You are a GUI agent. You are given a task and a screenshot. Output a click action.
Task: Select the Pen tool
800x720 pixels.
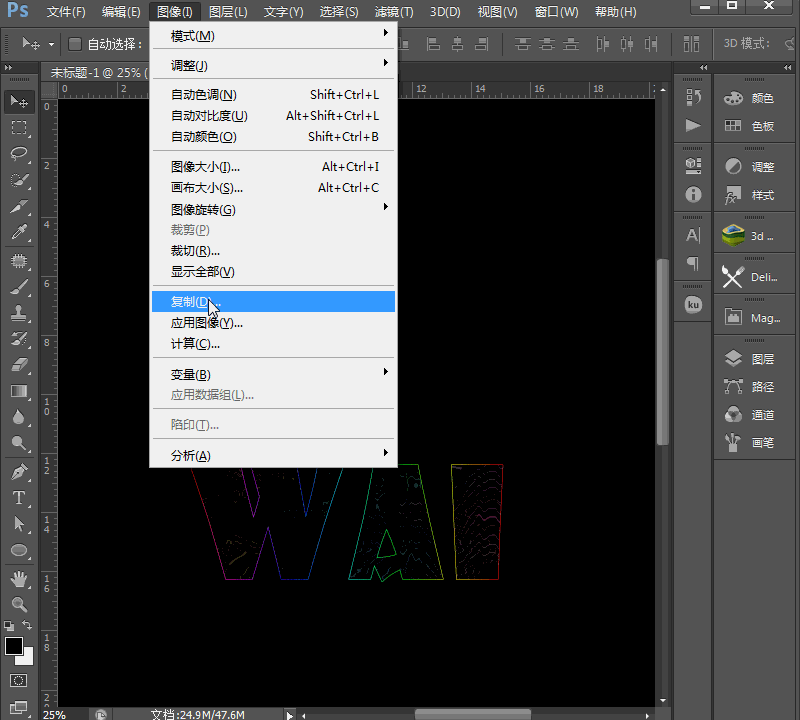pos(19,472)
